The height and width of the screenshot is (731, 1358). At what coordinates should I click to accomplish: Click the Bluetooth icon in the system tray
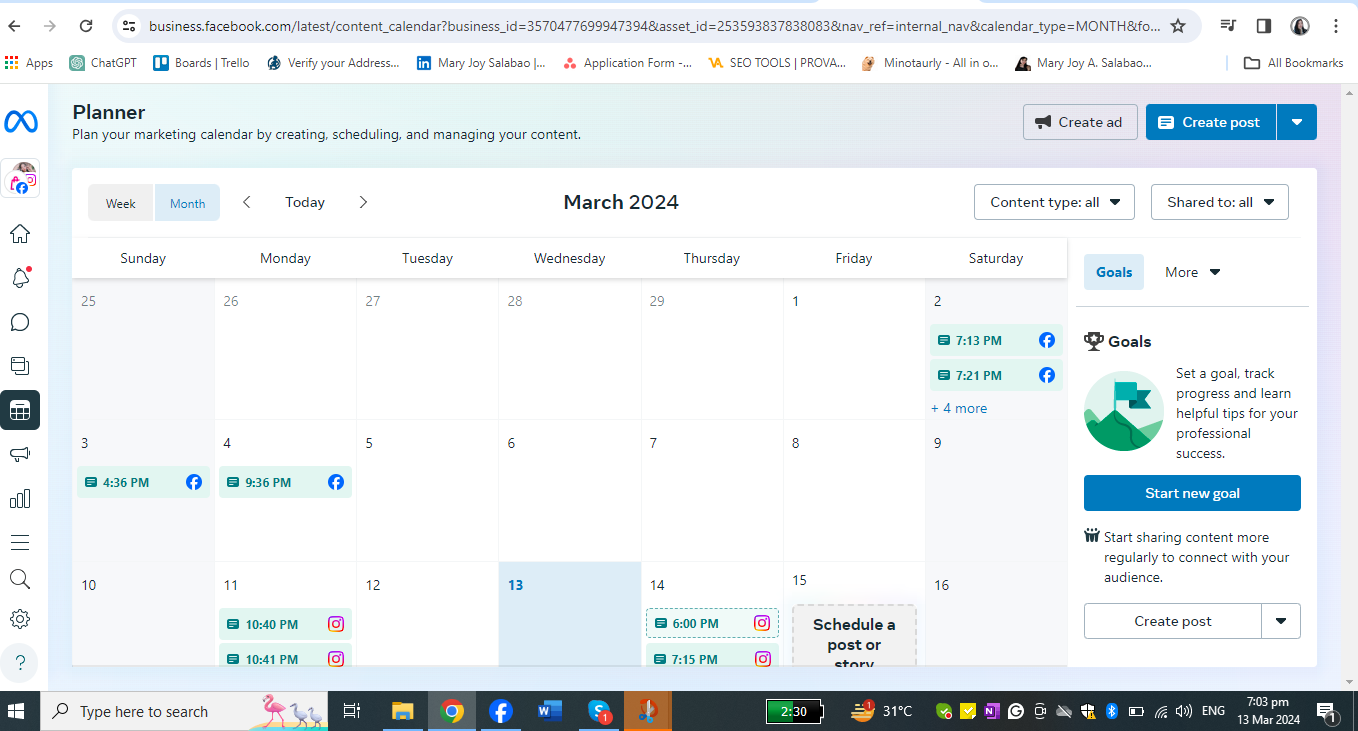point(1110,711)
